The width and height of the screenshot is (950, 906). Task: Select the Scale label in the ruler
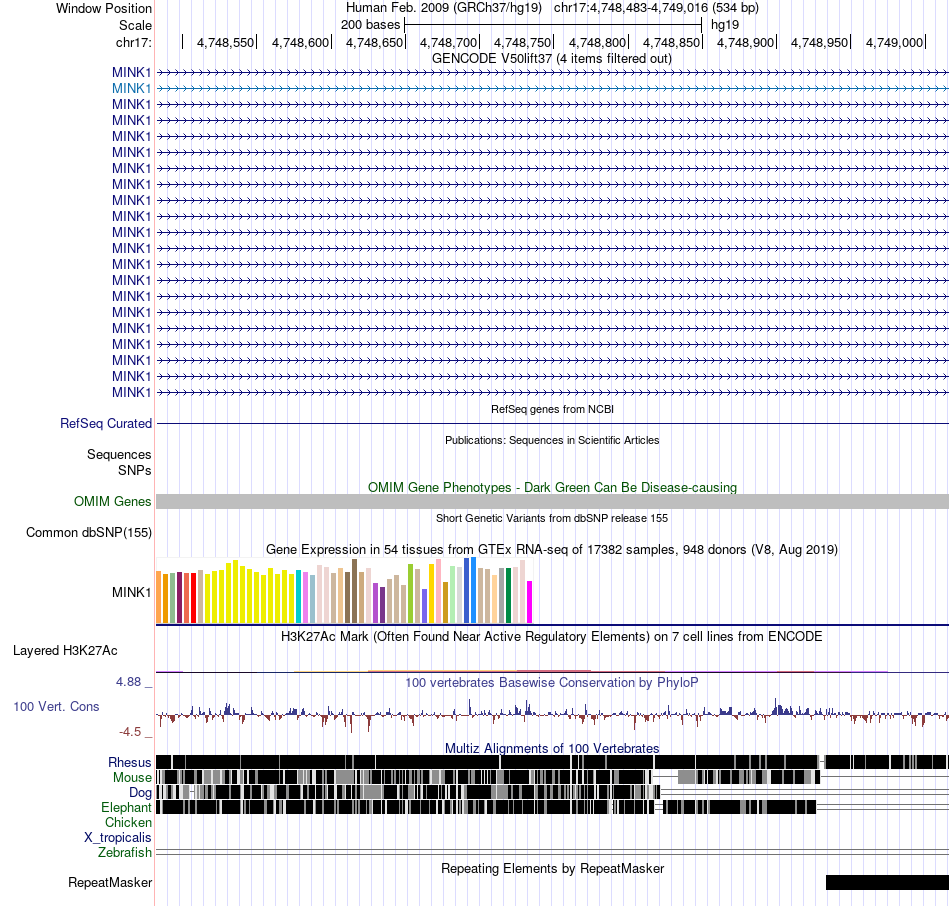tap(135, 25)
